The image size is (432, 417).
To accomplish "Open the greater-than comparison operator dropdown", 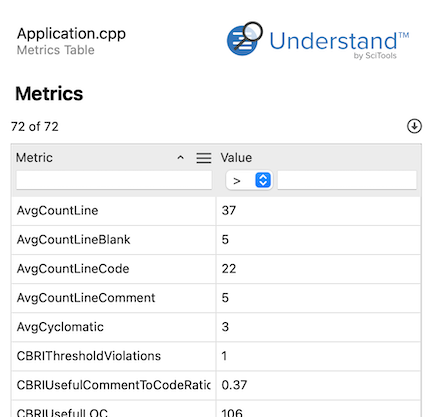I will pos(249,180).
